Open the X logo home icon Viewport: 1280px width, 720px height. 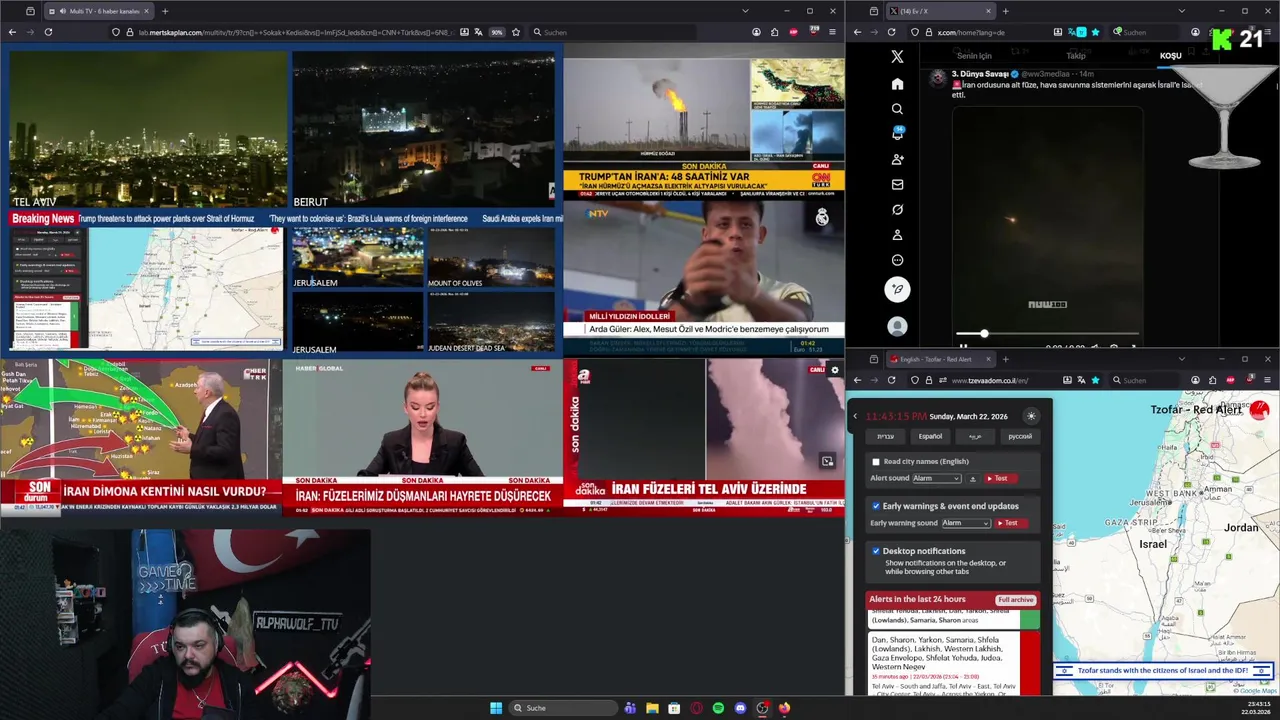click(x=897, y=57)
